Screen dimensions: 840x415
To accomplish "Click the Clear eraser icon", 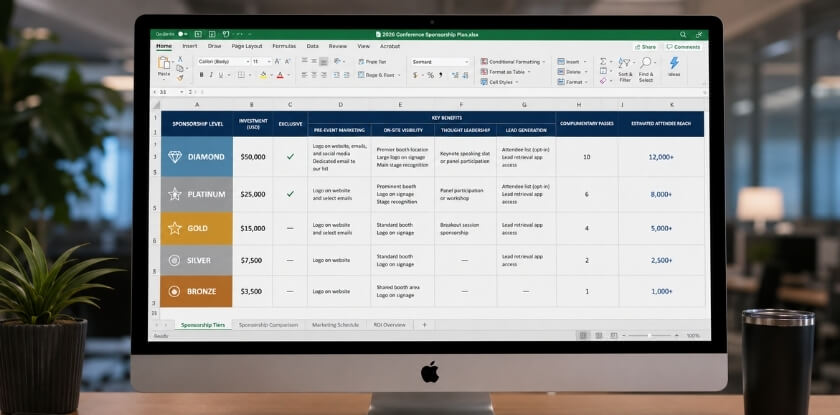I will pos(603,81).
